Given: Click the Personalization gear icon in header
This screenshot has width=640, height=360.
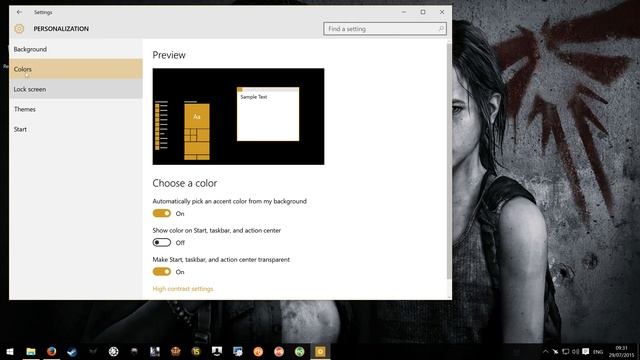Looking at the screenshot, I should [19, 29].
